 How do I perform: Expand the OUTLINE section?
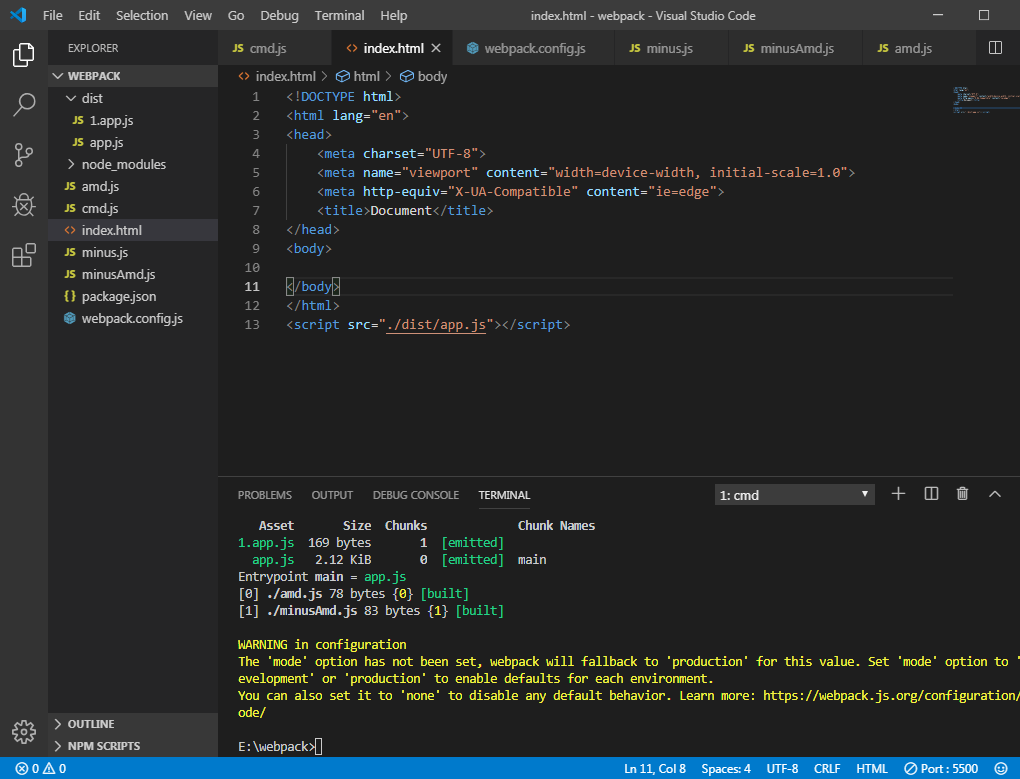pos(90,724)
